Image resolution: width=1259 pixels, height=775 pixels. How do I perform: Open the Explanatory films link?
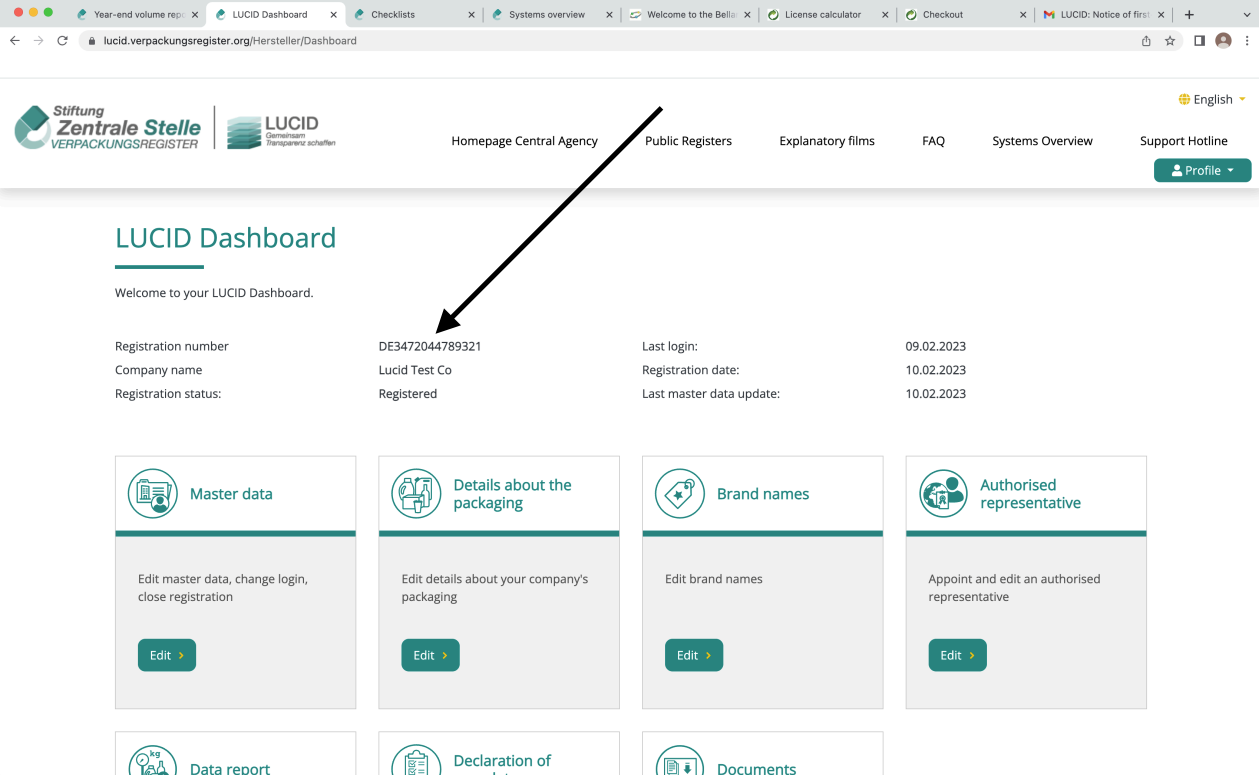[x=827, y=141]
